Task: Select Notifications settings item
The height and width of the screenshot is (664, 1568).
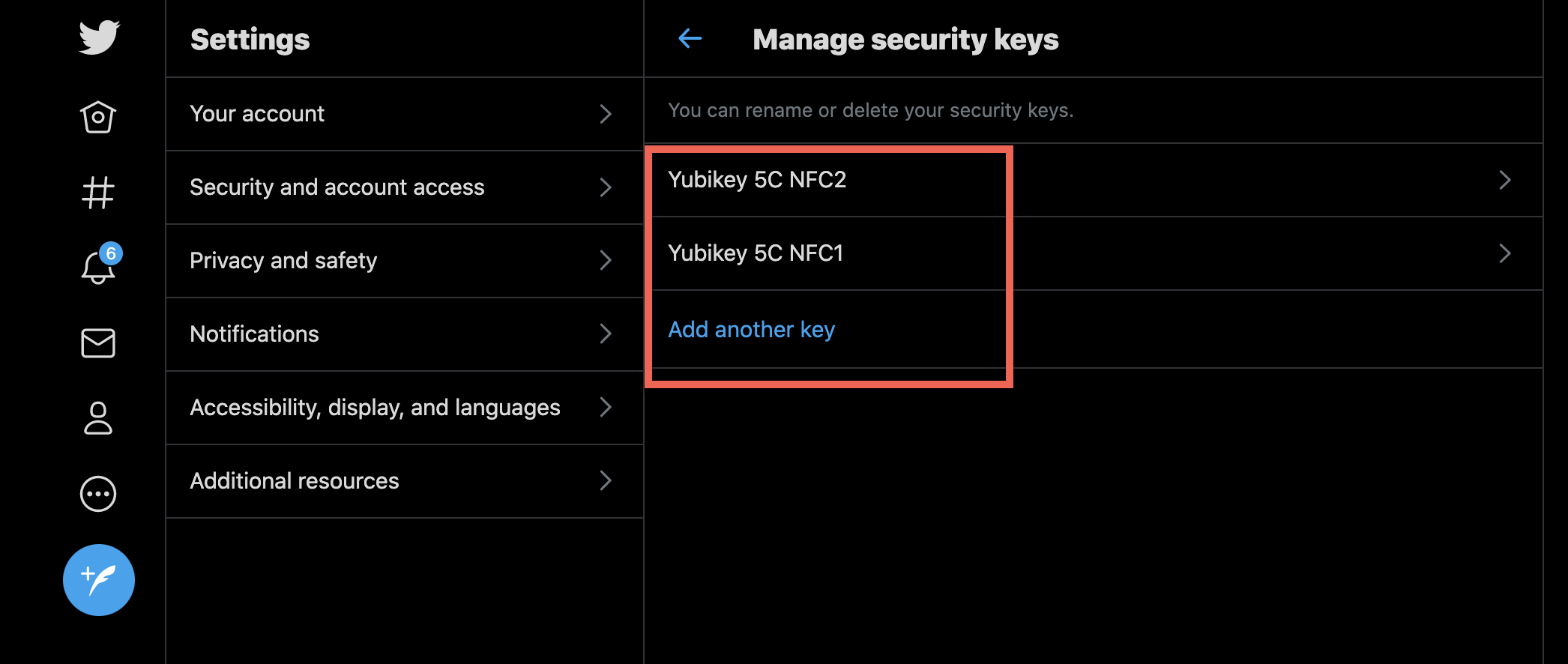Action: [255, 334]
